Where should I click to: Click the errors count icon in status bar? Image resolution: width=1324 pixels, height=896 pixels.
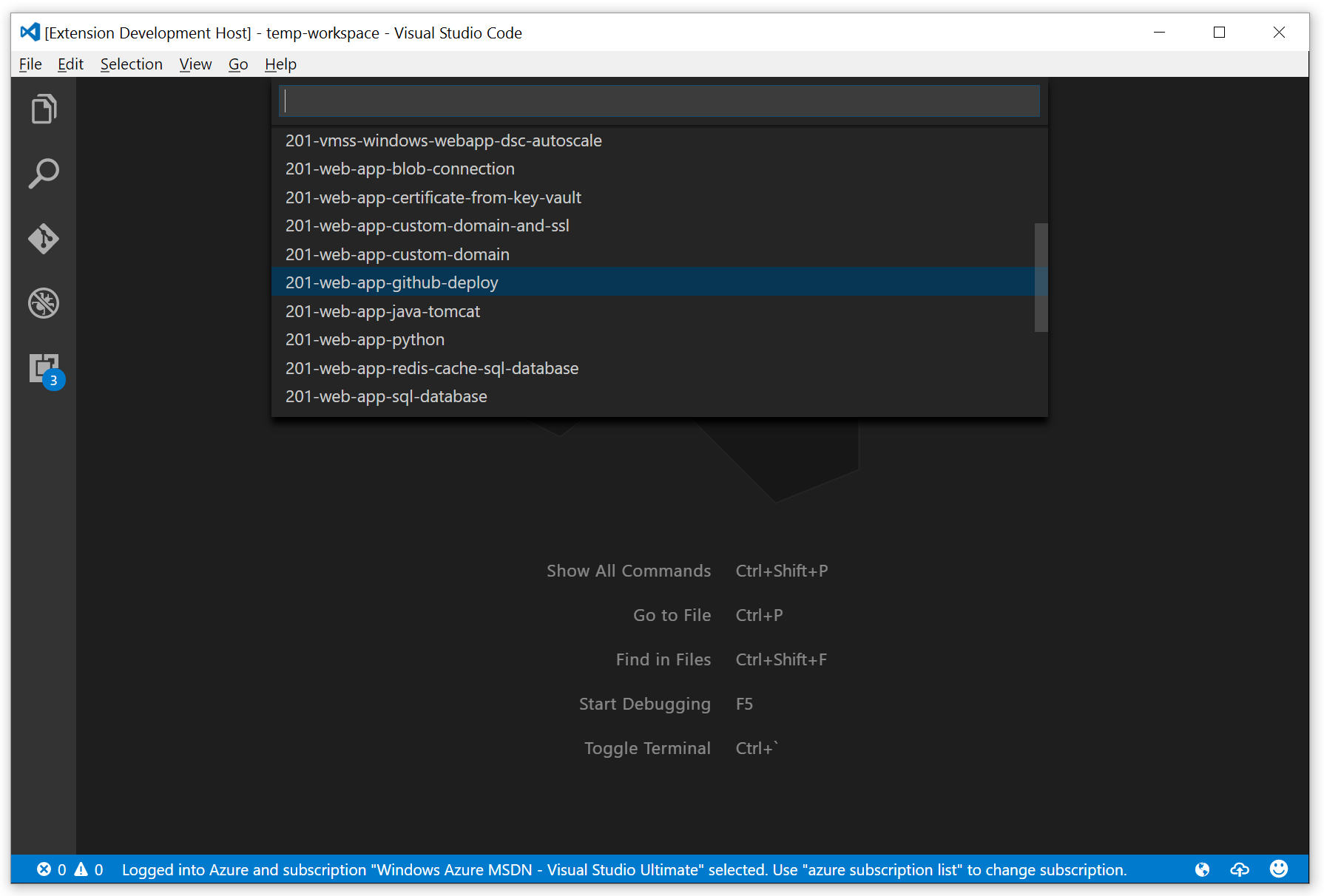(x=44, y=869)
